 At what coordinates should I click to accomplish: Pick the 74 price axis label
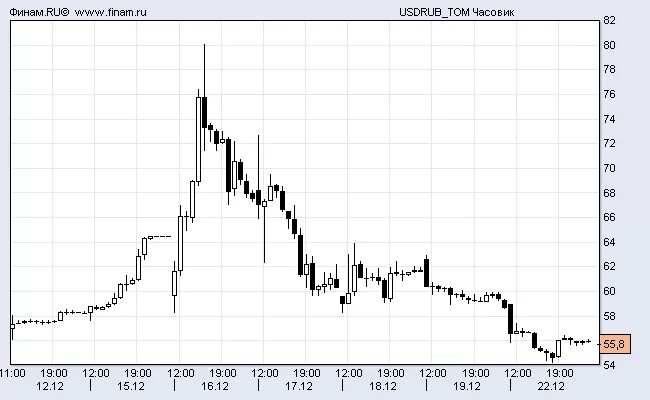coord(609,119)
